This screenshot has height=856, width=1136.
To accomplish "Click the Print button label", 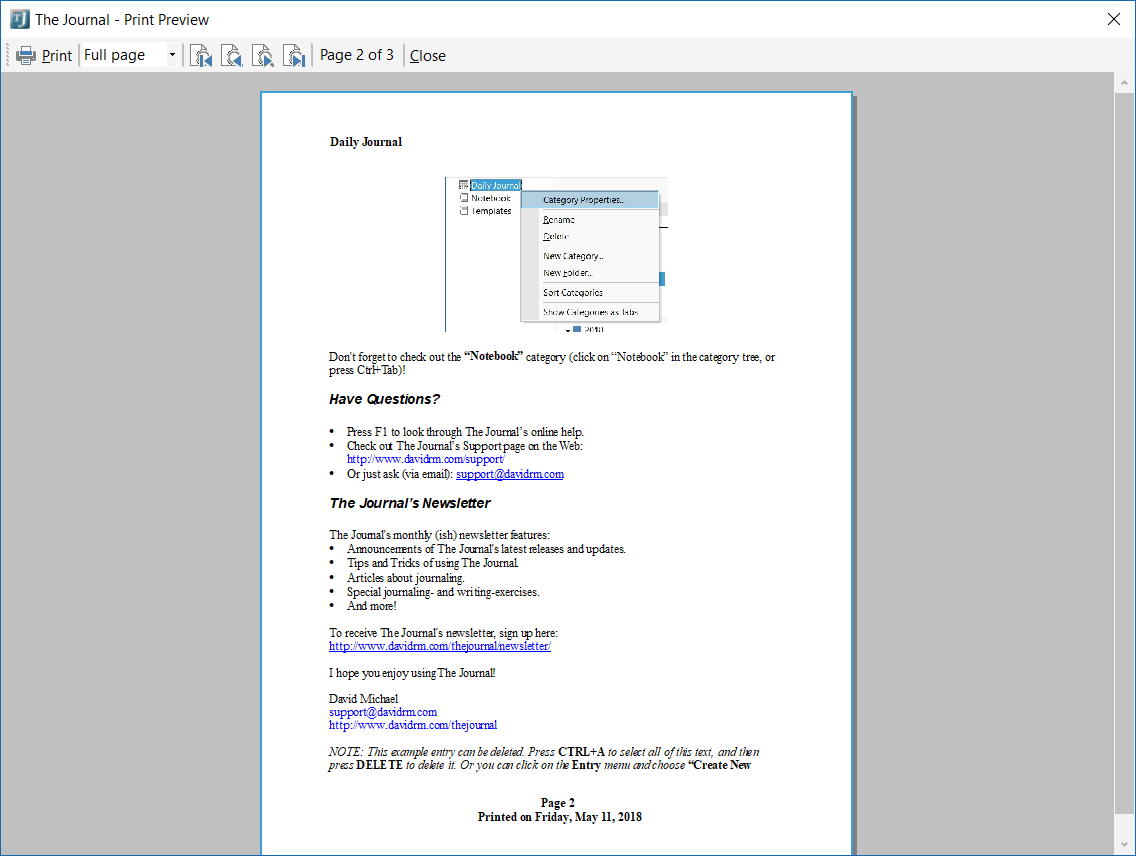I will point(57,56).
